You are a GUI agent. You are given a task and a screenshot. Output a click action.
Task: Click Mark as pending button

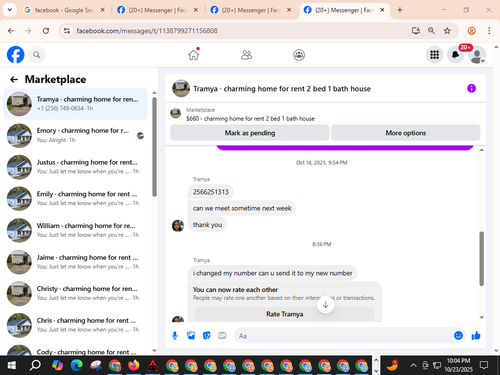point(250,133)
